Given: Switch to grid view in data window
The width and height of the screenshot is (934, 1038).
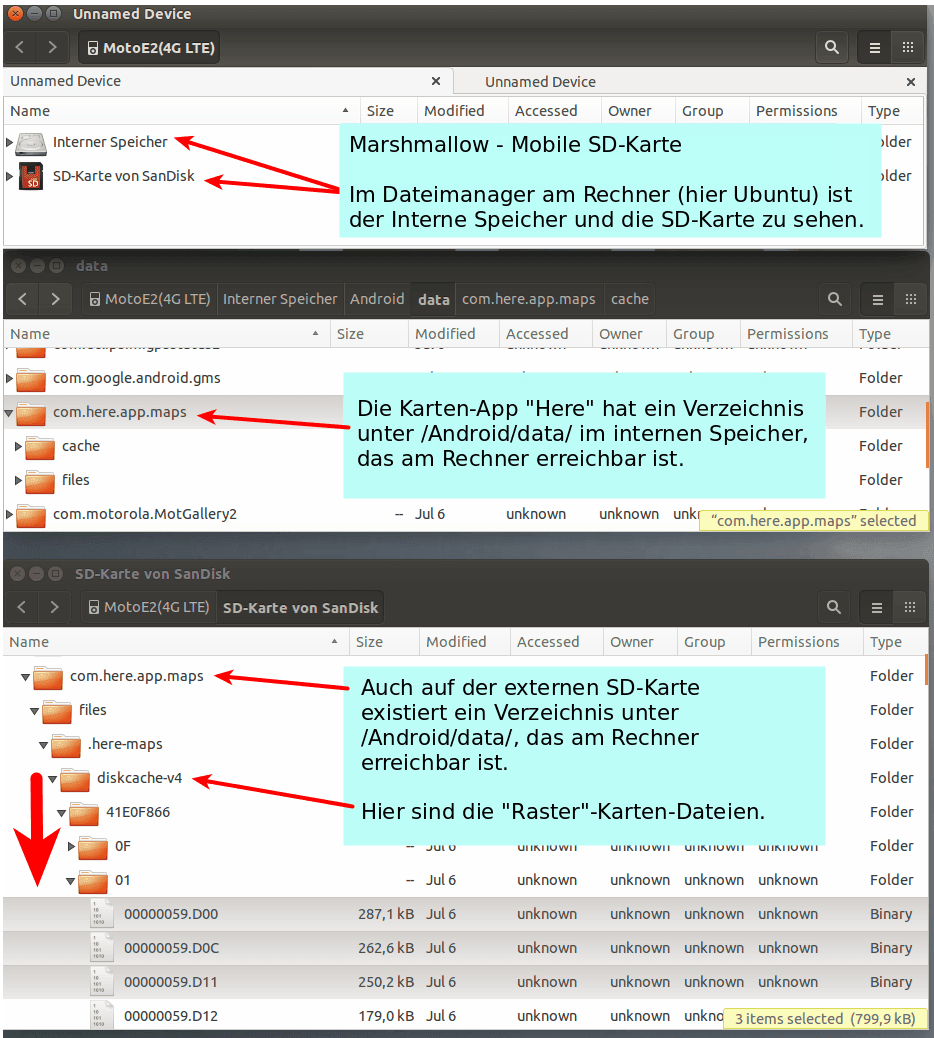Looking at the screenshot, I should pos(910,299).
